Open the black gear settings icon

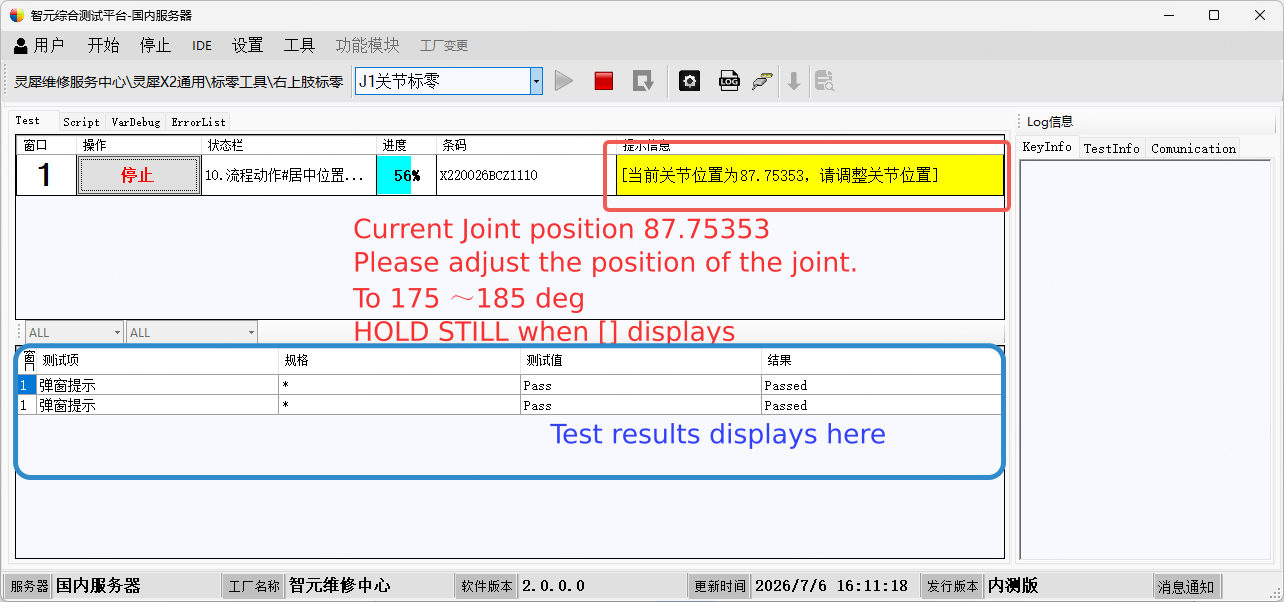click(x=689, y=81)
